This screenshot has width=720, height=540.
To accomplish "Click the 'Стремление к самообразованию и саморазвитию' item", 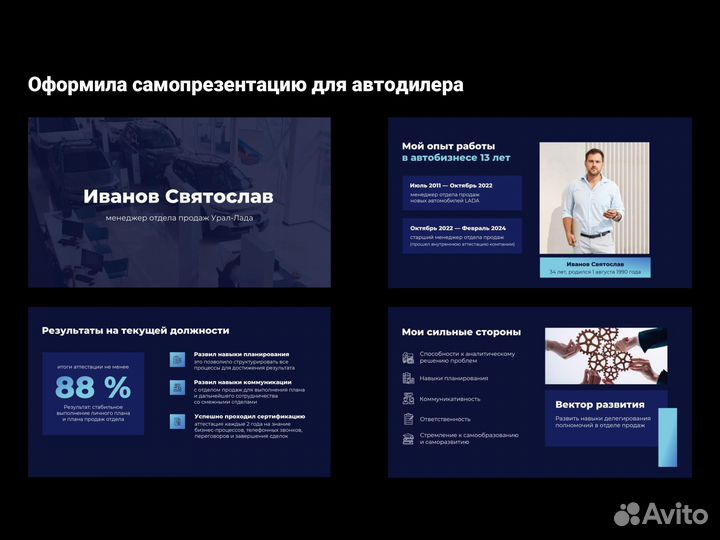I will 469,439.
